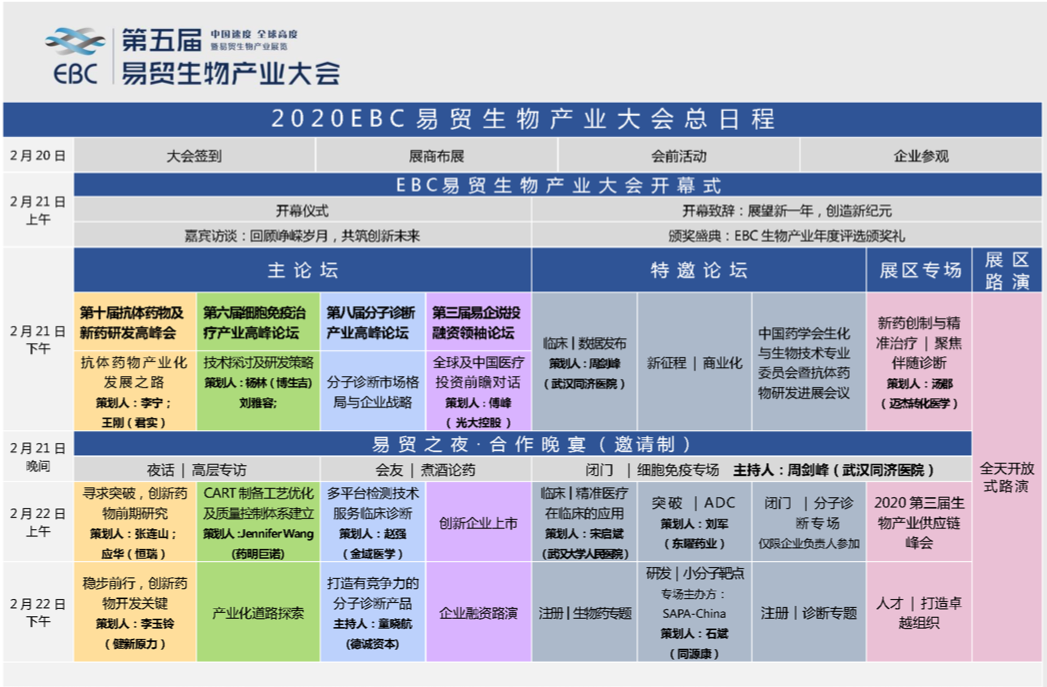Click 2020第三届生物产业供应链峰会 cell
Screen dimensions: 1047x687
919,521
